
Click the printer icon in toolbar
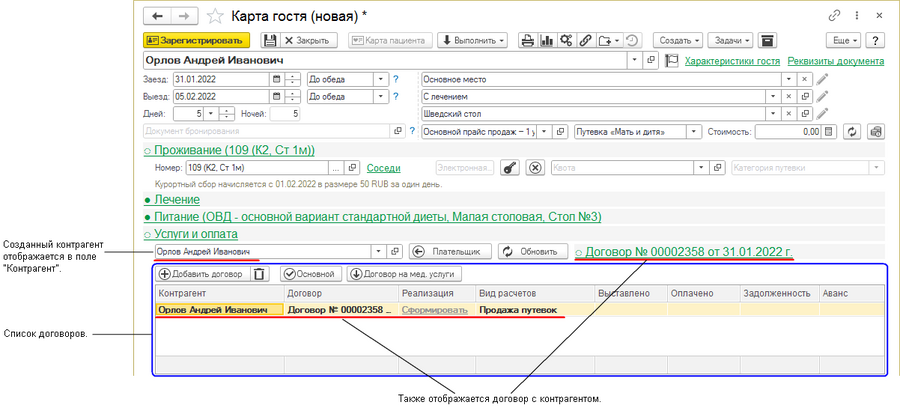pos(527,41)
